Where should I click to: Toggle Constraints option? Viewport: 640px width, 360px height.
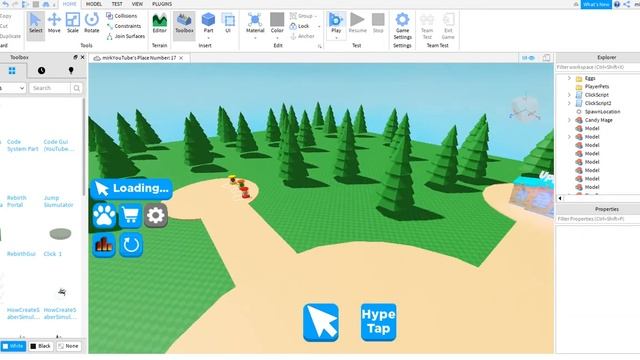point(124,26)
